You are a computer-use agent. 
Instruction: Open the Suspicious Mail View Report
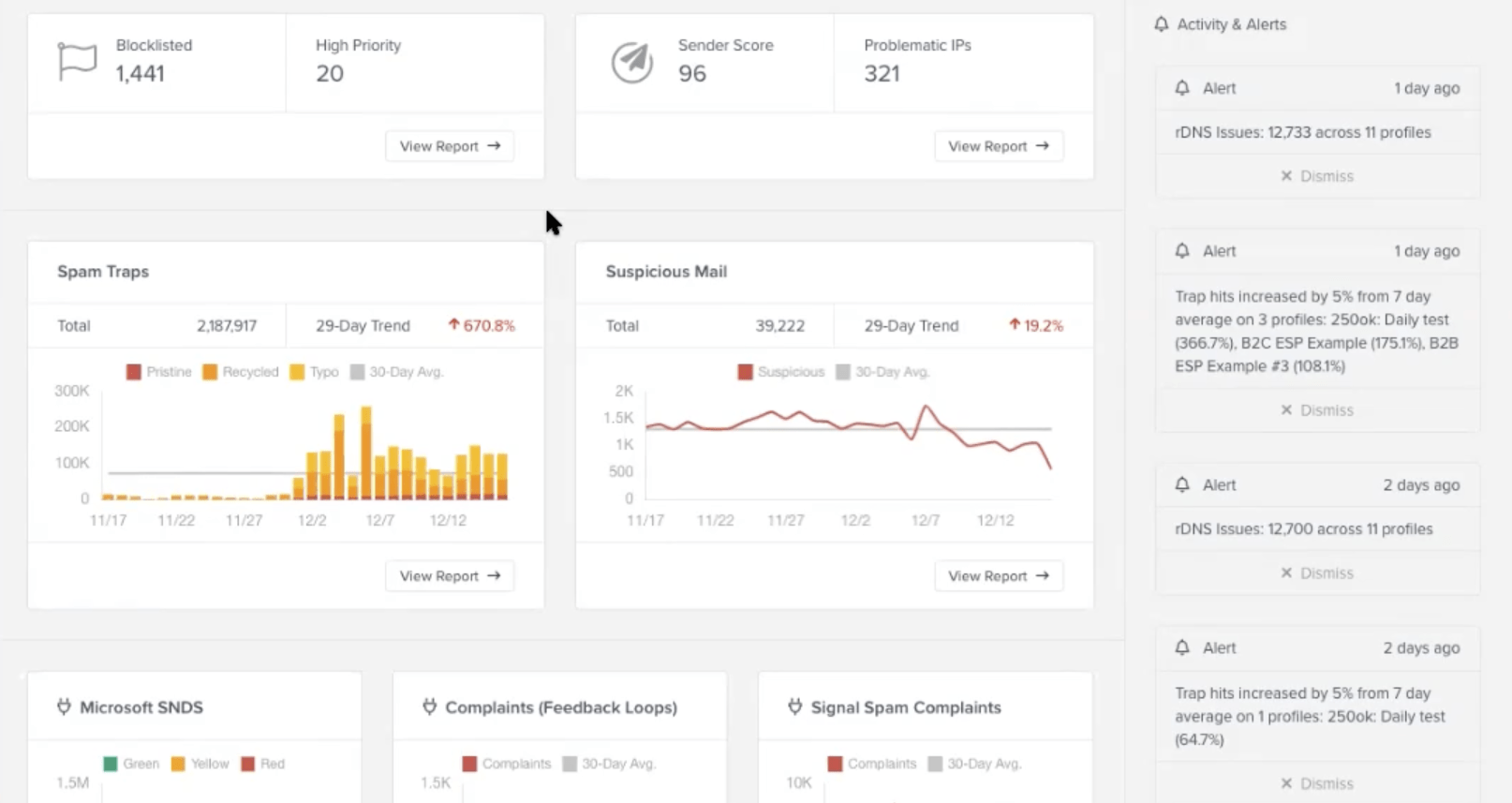(999, 576)
